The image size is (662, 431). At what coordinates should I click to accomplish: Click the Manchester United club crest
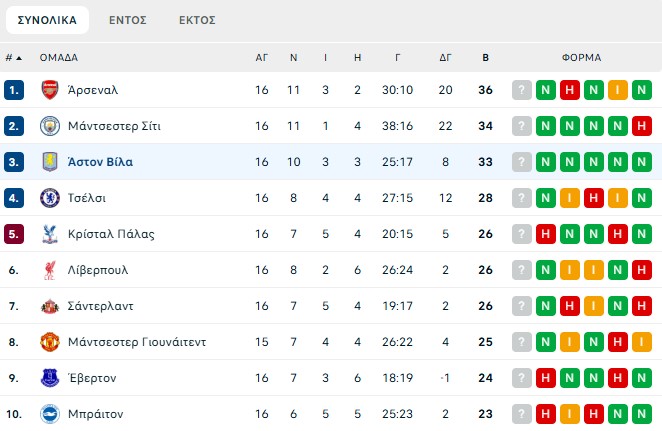pos(49,342)
